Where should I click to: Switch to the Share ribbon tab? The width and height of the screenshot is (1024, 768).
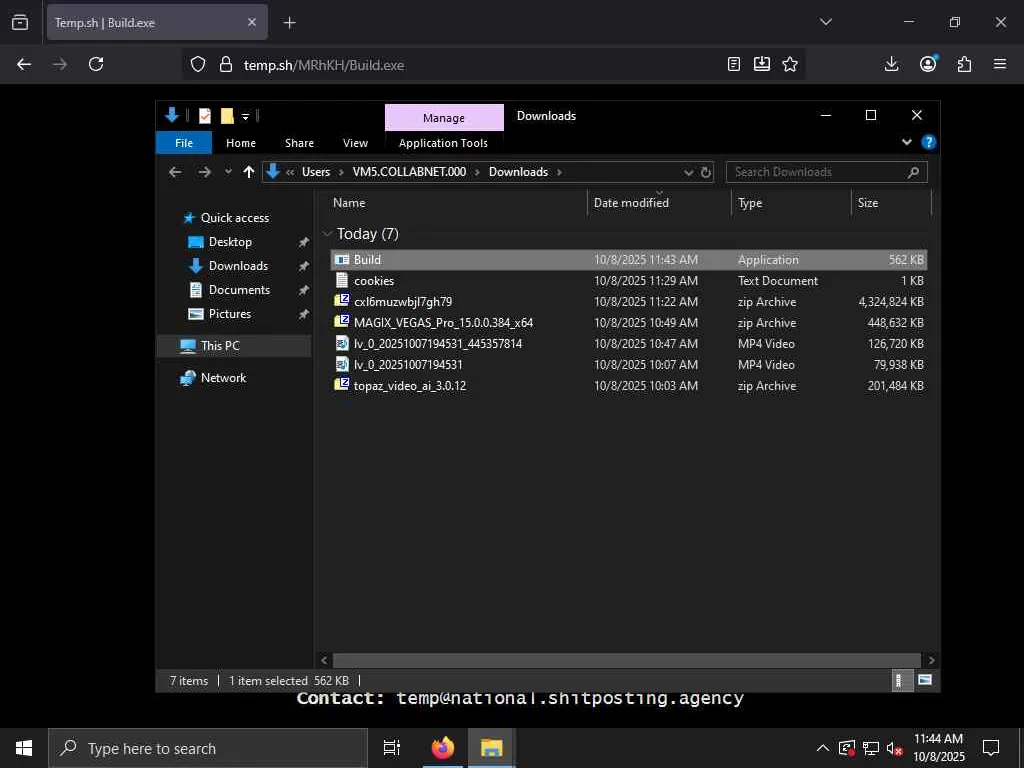click(x=299, y=143)
